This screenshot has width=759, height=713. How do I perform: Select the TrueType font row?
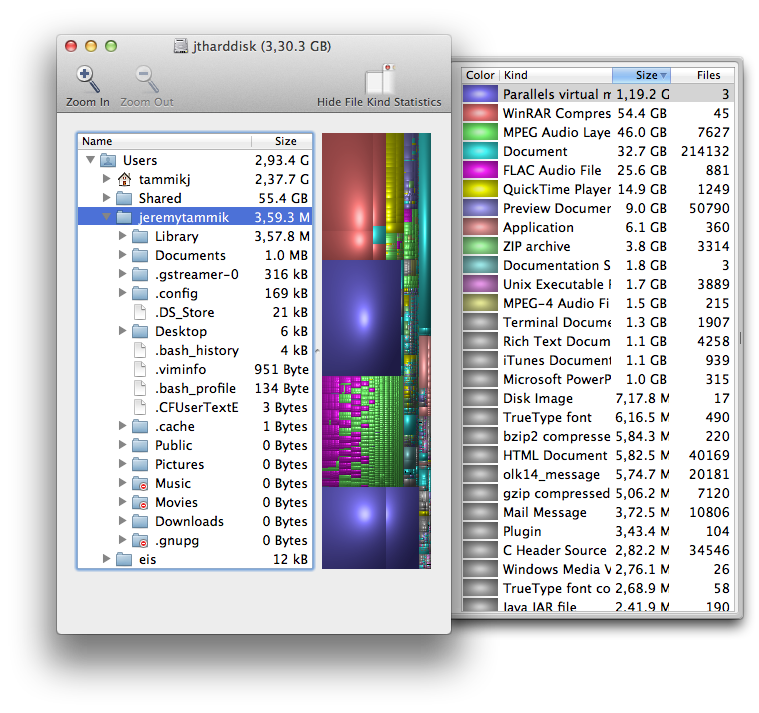pyautogui.click(x=598, y=417)
